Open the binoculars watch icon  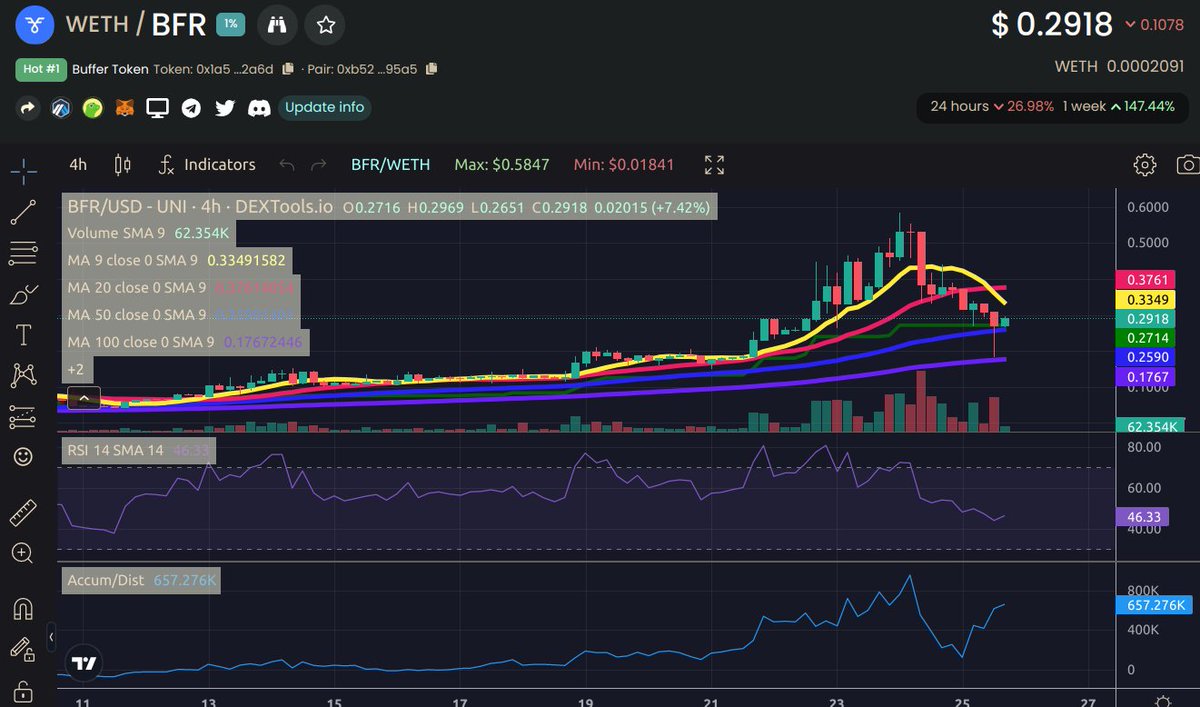(x=277, y=25)
